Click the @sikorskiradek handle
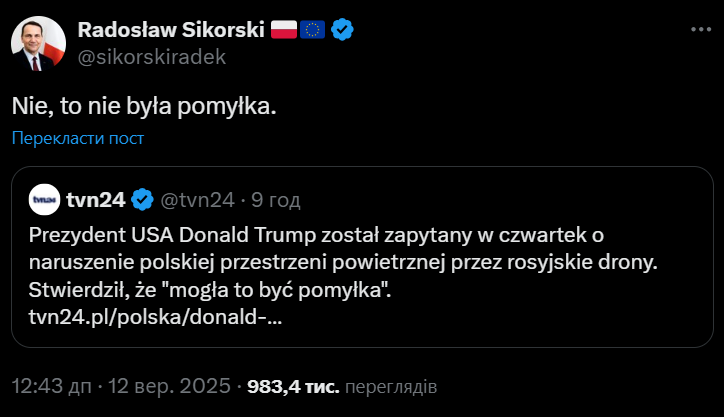This screenshot has width=724, height=417. point(151,57)
